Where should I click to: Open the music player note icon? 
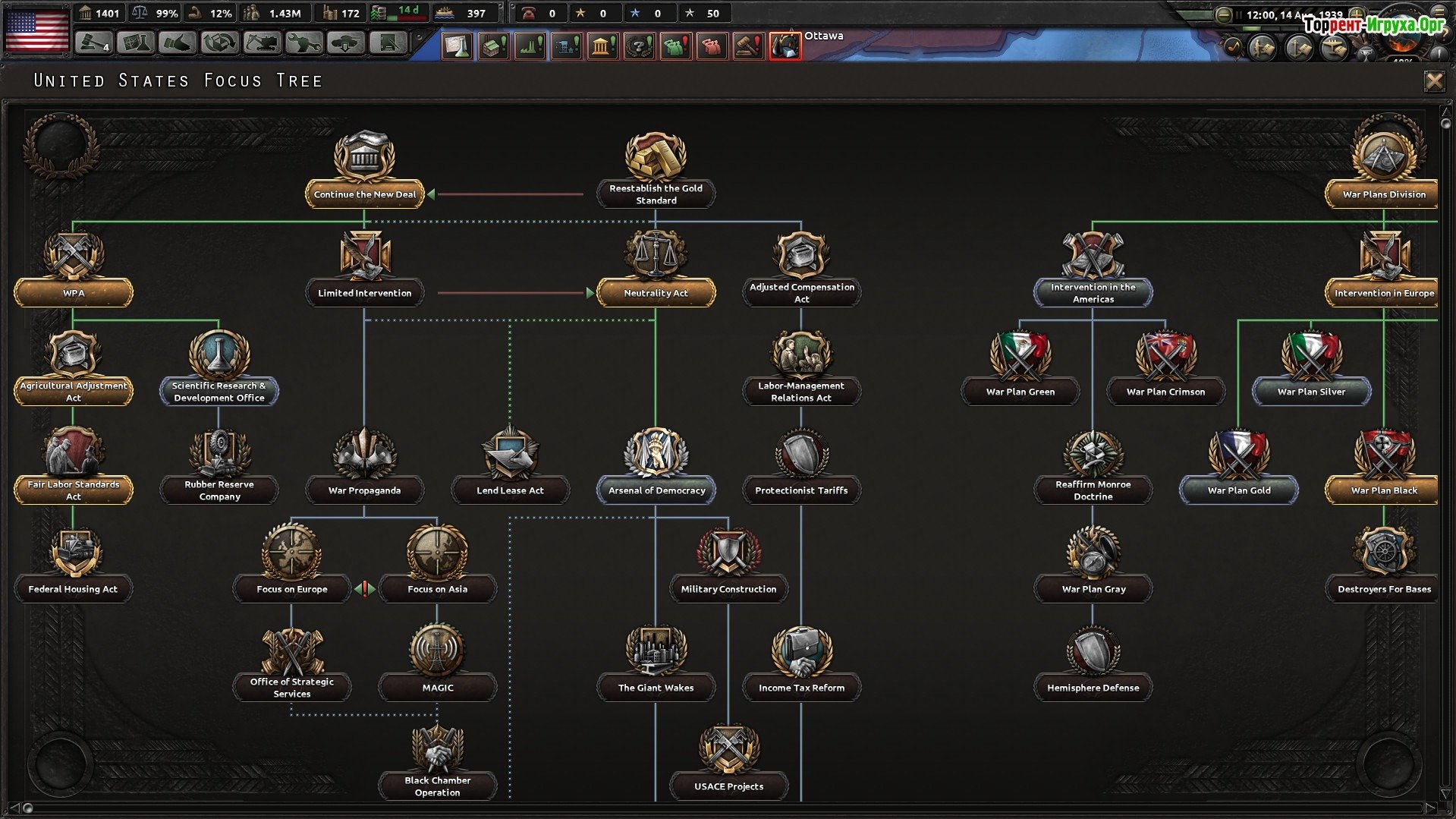point(1233,48)
